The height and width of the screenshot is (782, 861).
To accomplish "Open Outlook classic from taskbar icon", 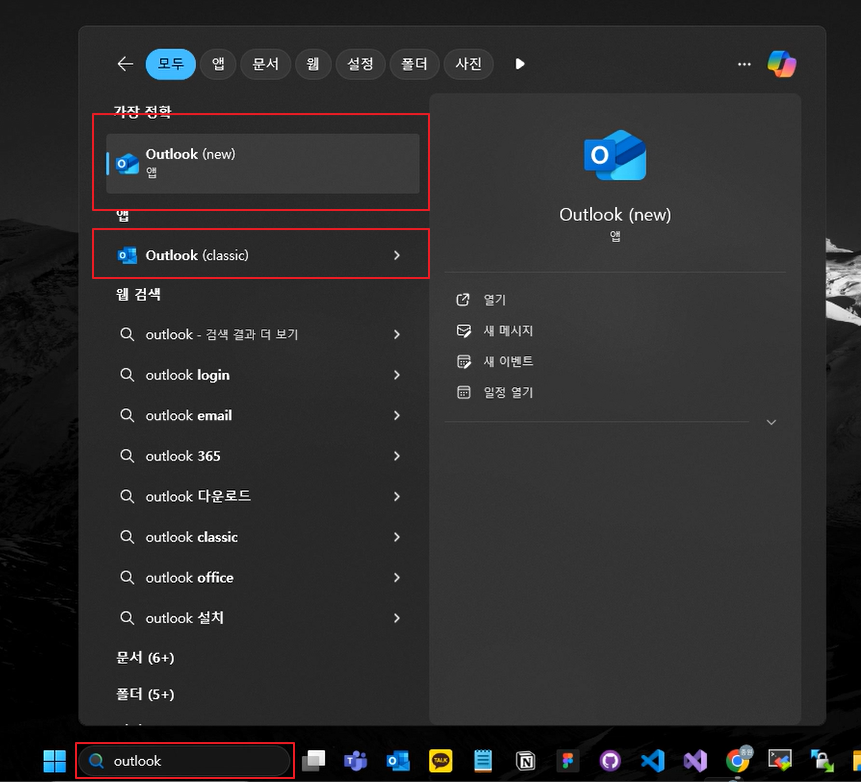I will (398, 761).
